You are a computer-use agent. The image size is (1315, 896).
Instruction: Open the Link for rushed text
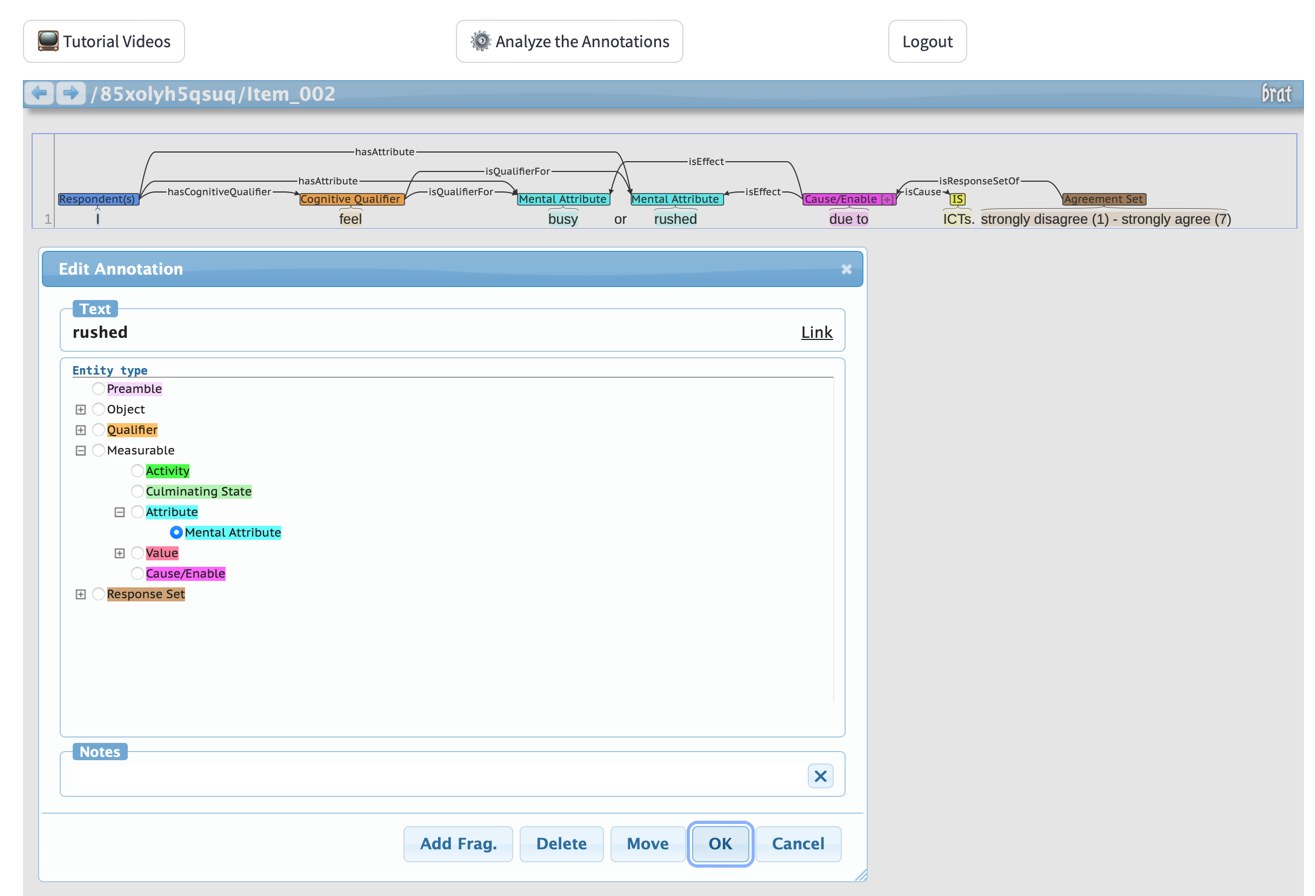816,332
